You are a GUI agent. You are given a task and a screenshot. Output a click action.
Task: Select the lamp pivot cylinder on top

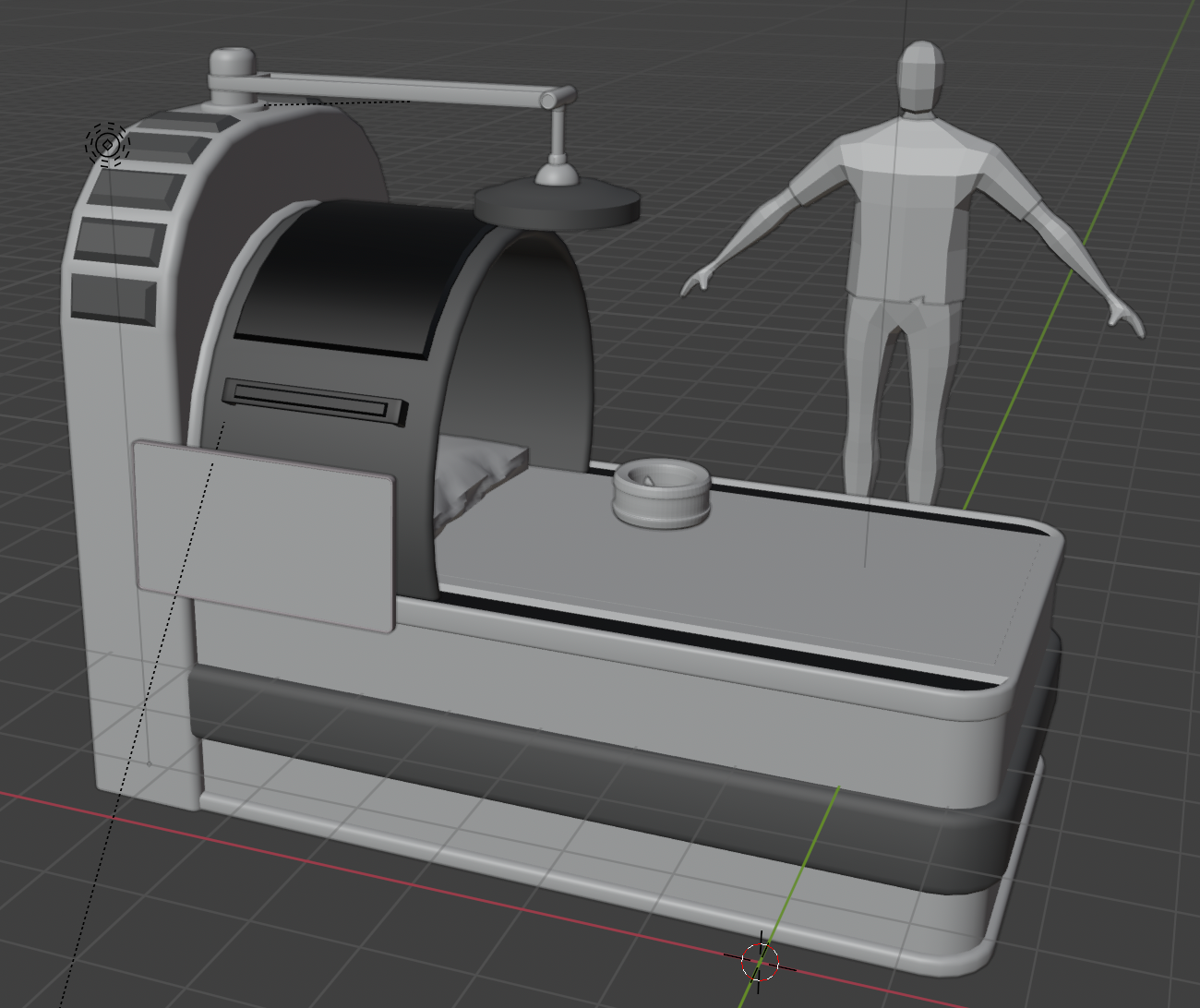click(231, 77)
